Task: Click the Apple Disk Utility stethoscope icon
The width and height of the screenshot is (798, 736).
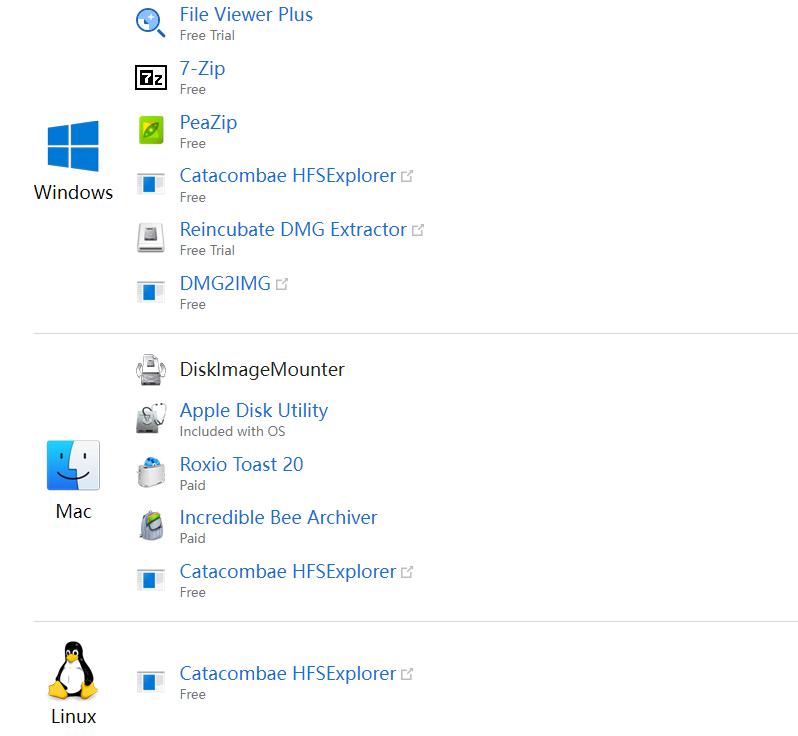Action: tap(151, 418)
